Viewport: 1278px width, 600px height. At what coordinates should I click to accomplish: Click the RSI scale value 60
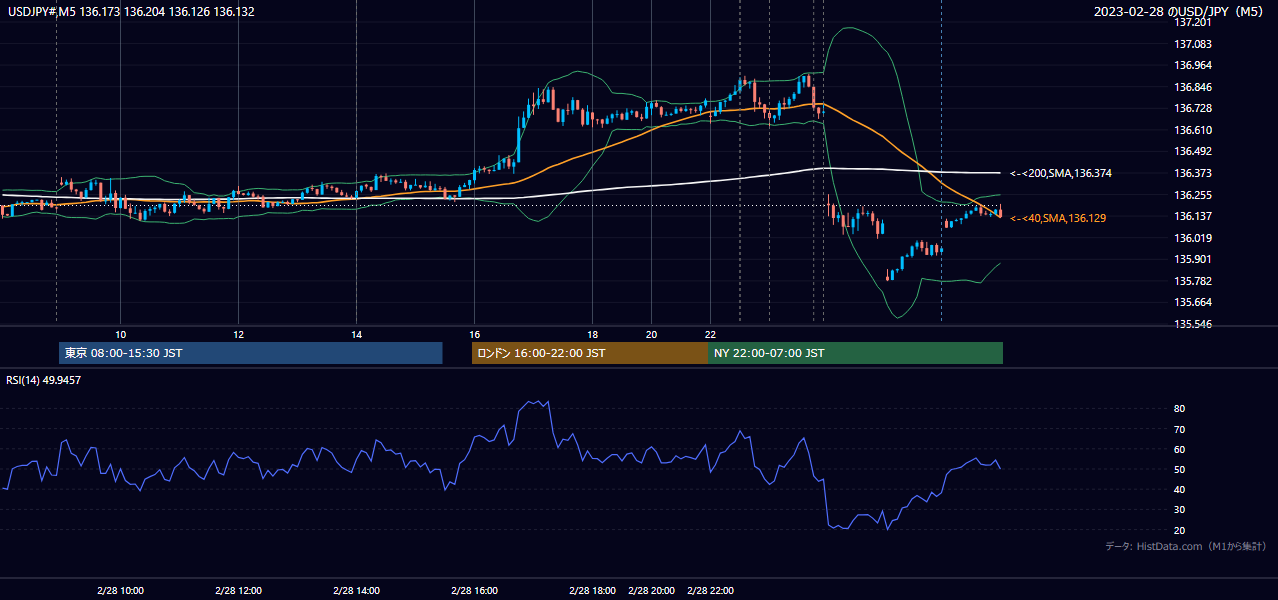pos(1179,449)
